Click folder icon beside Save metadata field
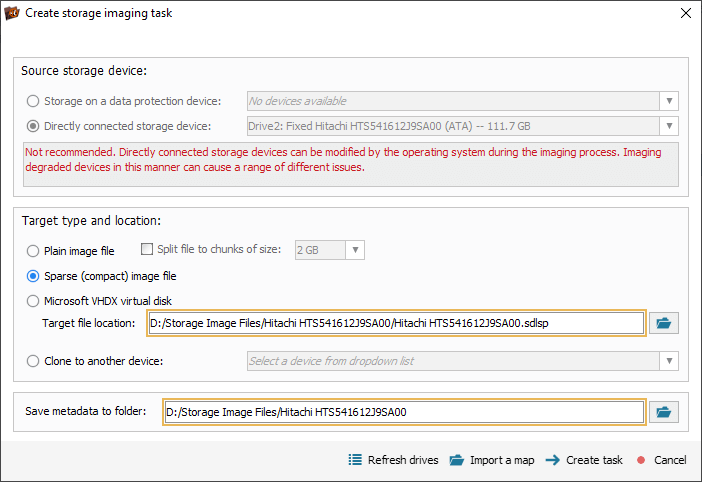 point(663,412)
